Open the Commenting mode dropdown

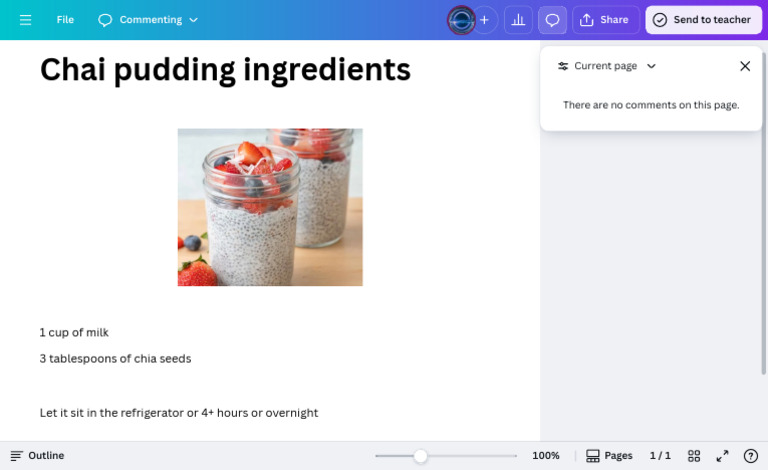(x=148, y=20)
